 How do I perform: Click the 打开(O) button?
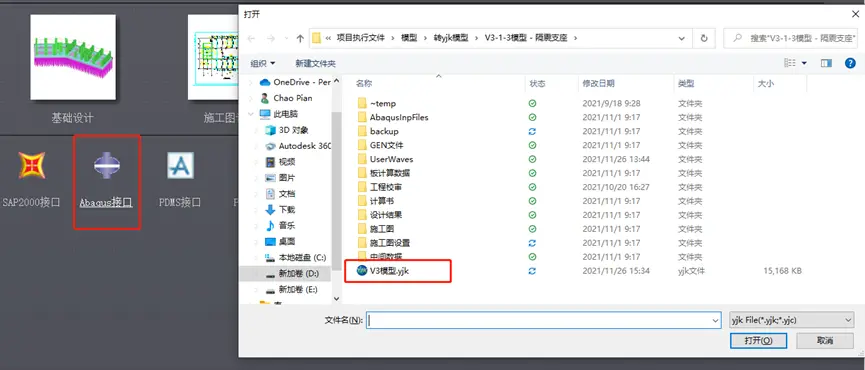[758, 340]
